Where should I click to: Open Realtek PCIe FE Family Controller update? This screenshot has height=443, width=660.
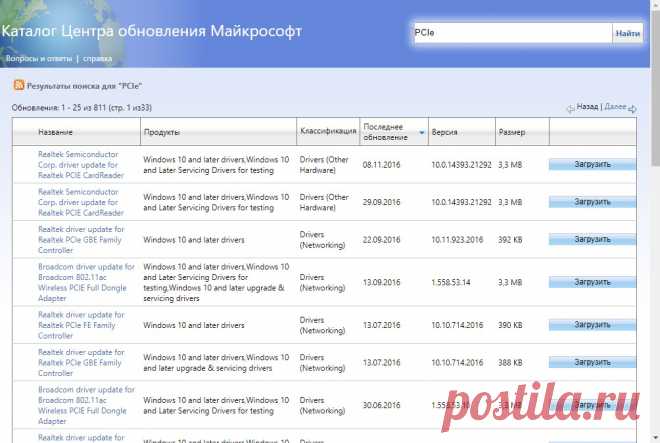(81, 325)
